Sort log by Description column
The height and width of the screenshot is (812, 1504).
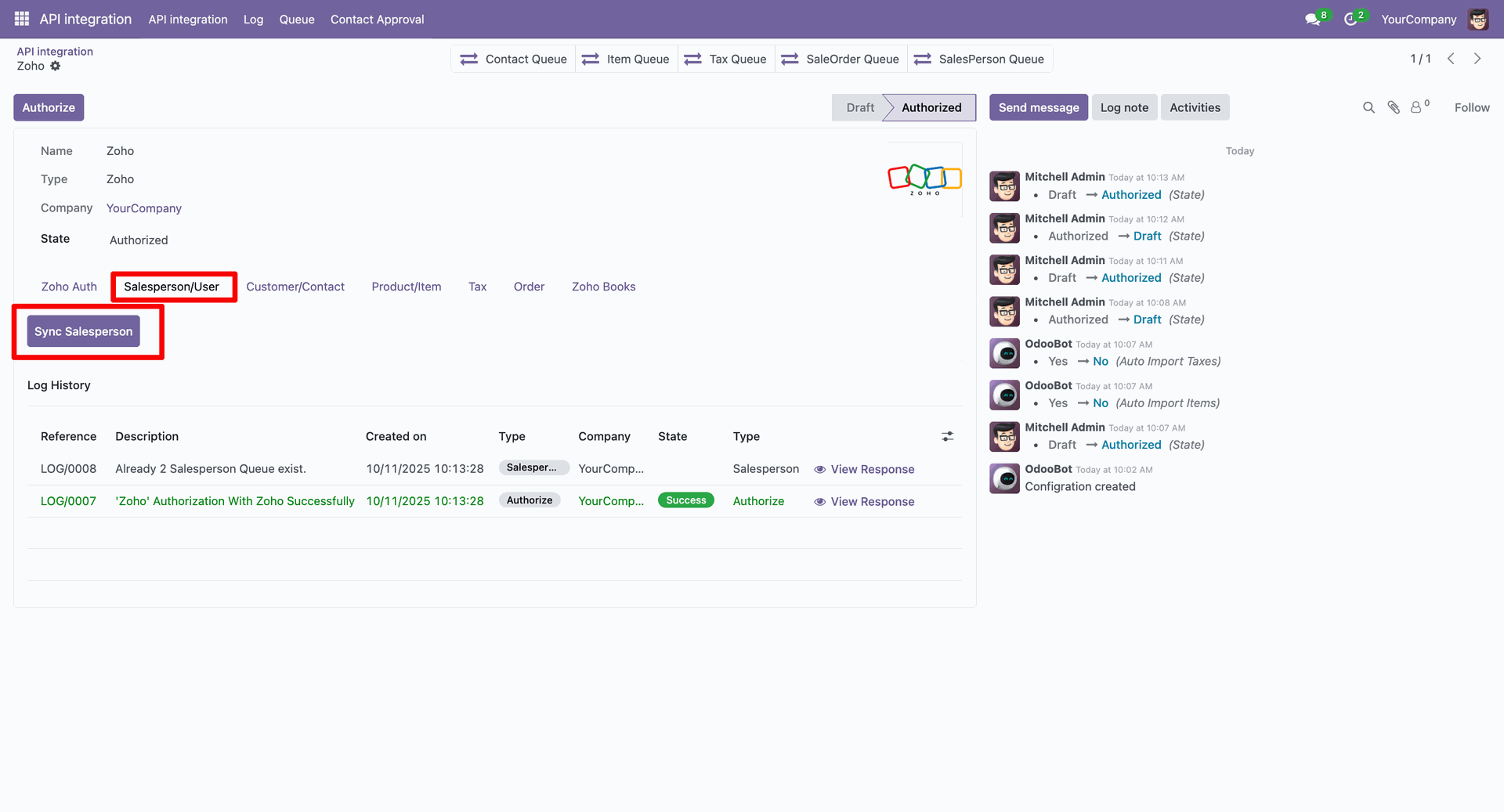[147, 436]
